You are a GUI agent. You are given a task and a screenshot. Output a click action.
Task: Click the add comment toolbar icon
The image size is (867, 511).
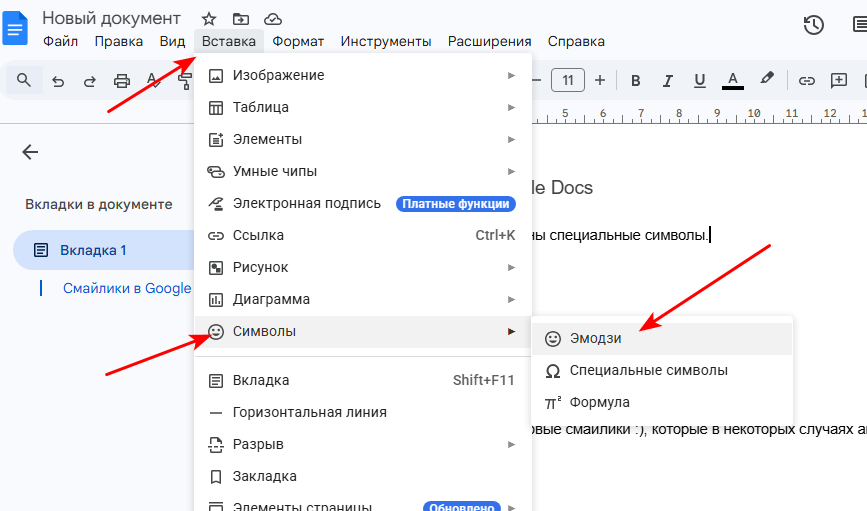click(x=839, y=81)
